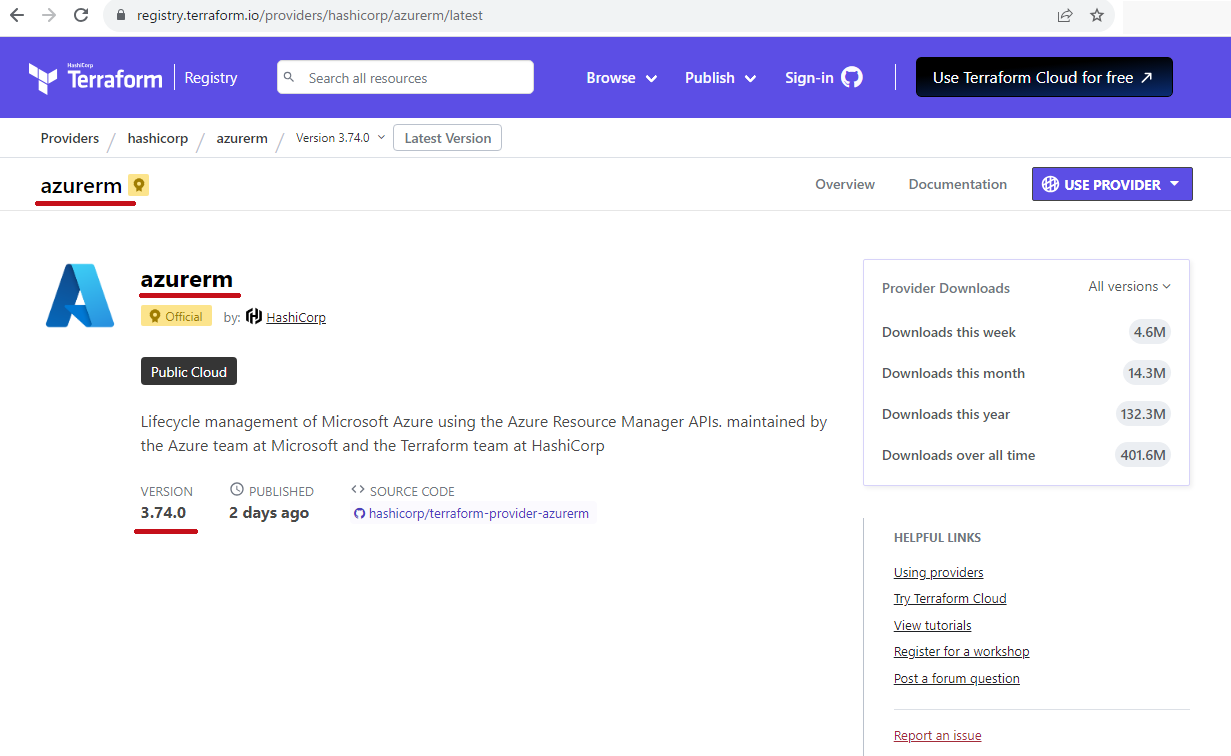
Task: Click the clock icon next to PUBLISHED
Action: click(x=237, y=490)
